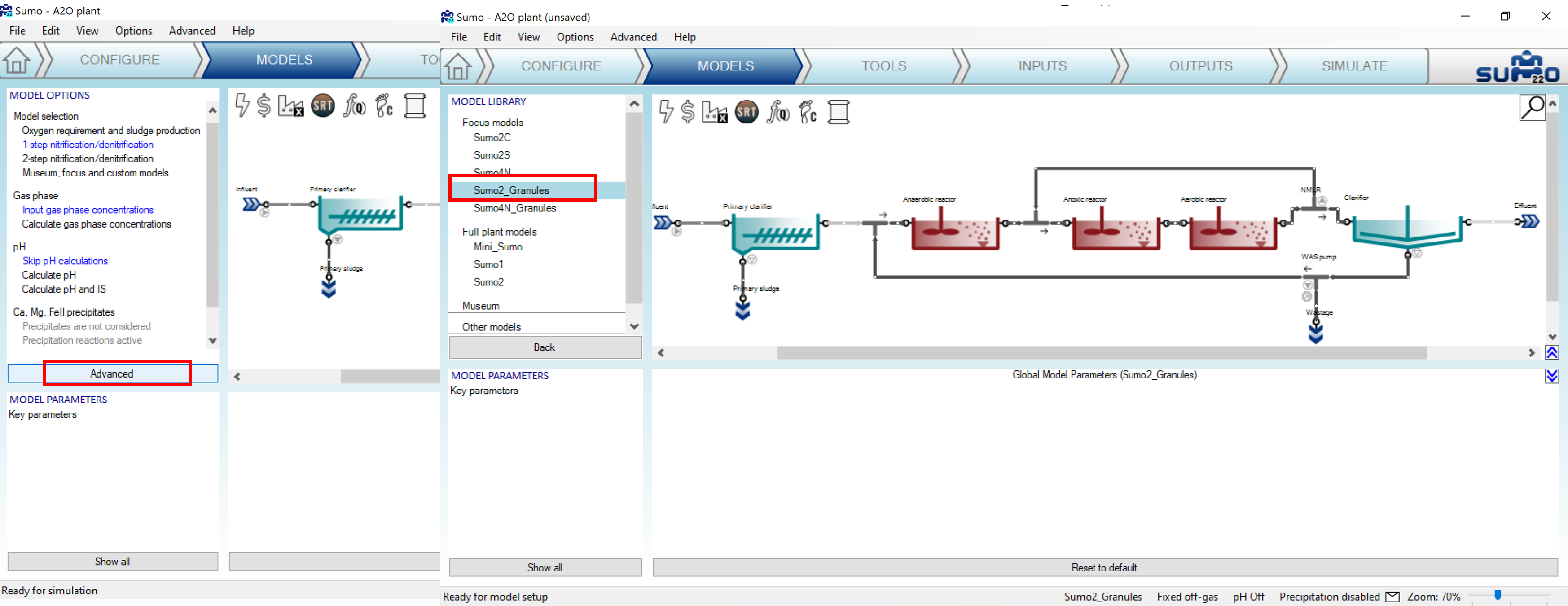Click the Advanced button in left window
The image size is (1568, 606).
click(x=113, y=373)
